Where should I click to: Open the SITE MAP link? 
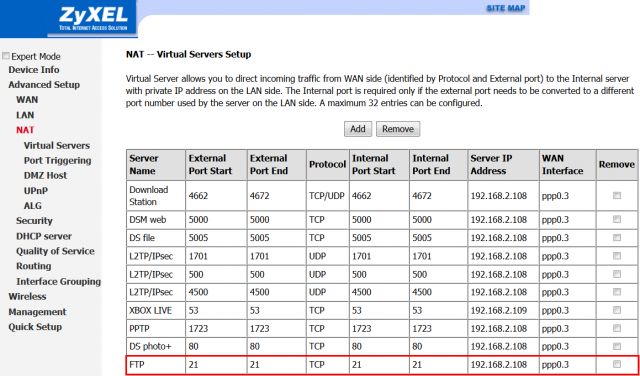(x=505, y=8)
